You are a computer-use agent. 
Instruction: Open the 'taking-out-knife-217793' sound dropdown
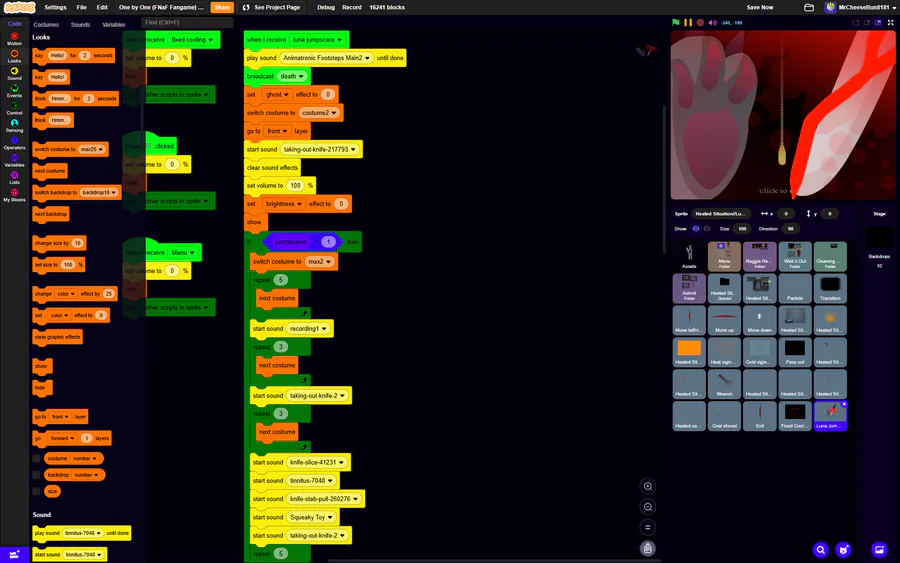[321, 149]
